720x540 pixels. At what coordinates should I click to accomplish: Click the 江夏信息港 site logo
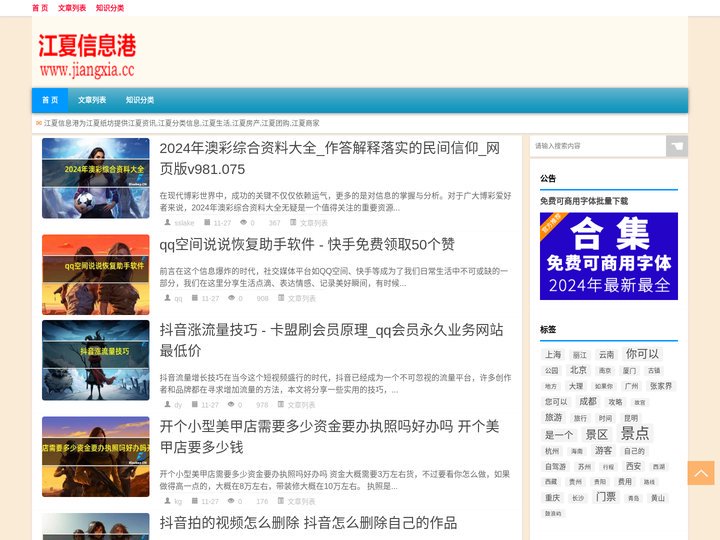click(x=87, y=55)
